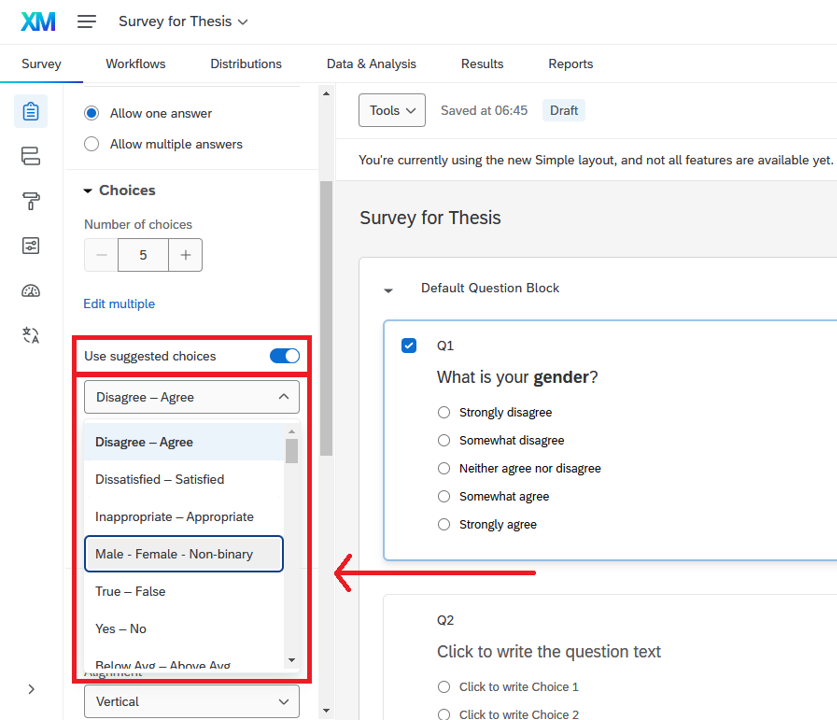The height and width of the screenshot is (720, 837).
Task: Click the suggested choices list scrollbar thumb
Action: pos(292,452)
